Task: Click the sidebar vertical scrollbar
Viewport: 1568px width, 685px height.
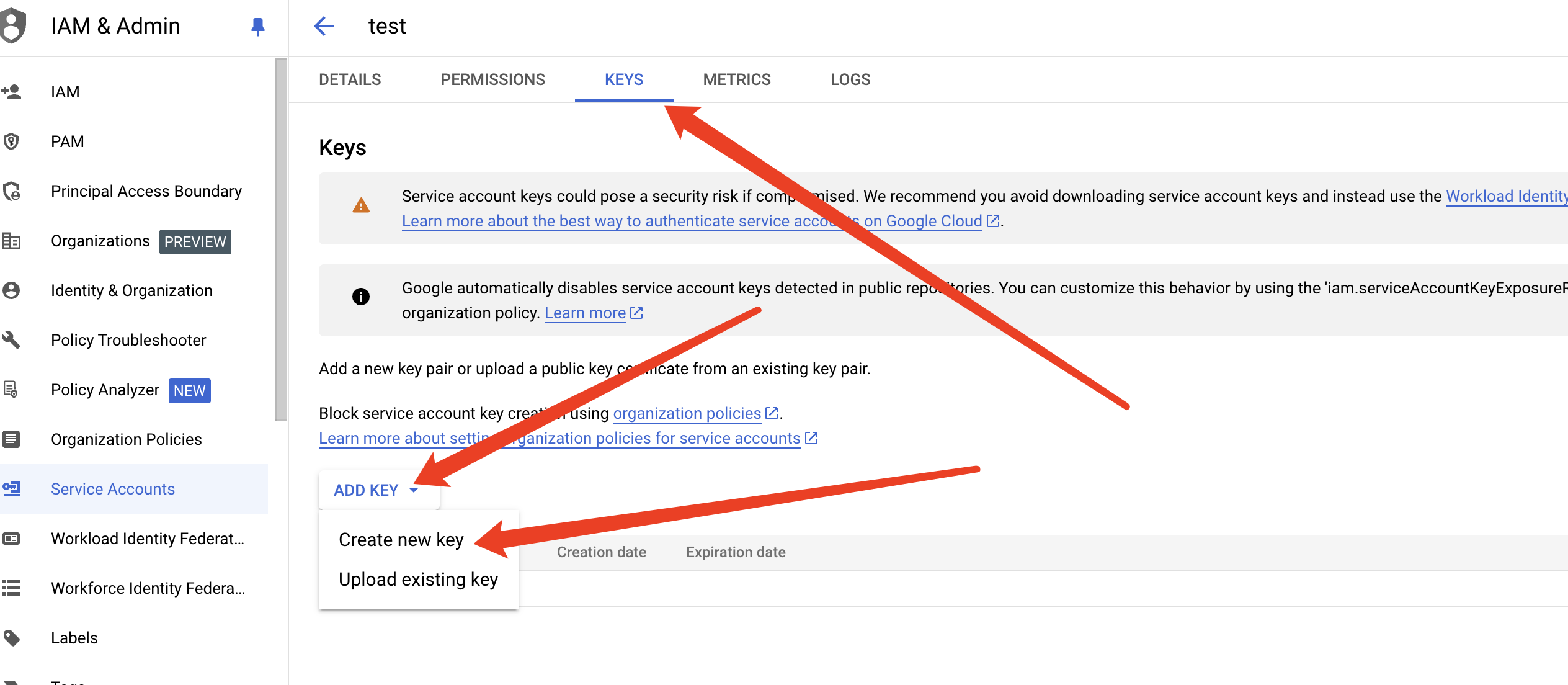Action: tap(281, 239)
